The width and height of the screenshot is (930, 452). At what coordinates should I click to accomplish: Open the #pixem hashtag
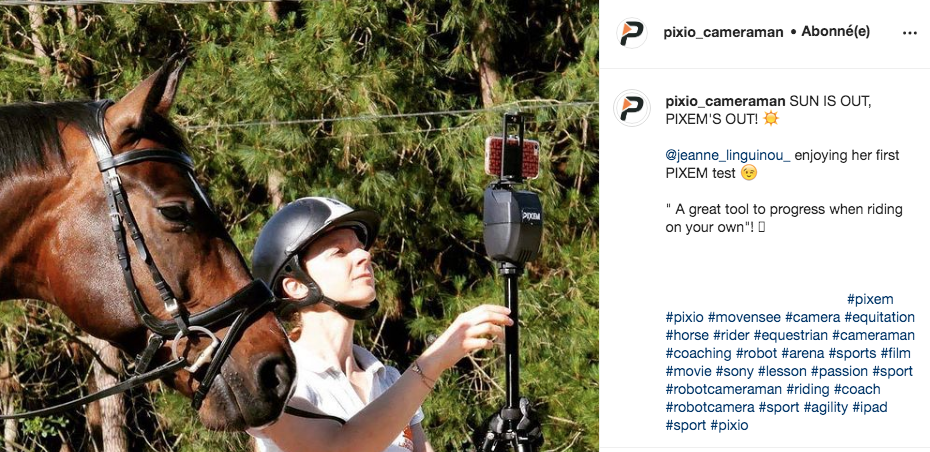[x=870, y=299]
